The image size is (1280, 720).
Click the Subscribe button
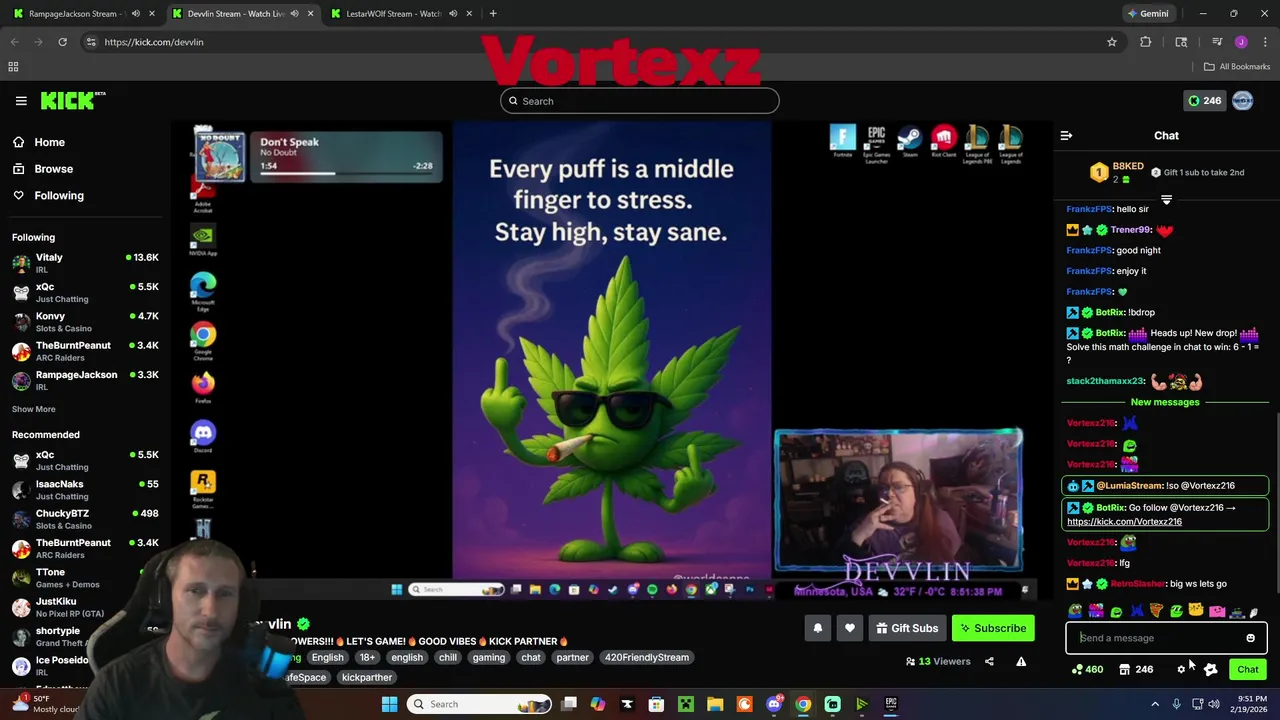[x=994, y=628]
